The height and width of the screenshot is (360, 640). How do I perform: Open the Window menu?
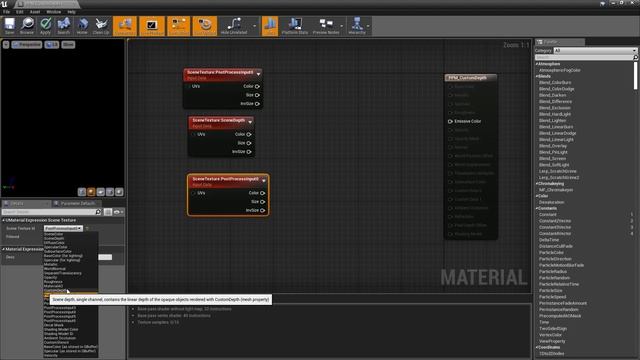[x=53, y=12]
